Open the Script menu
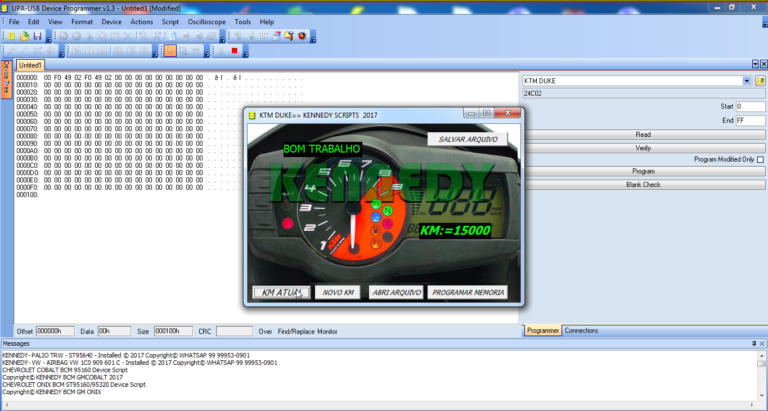This screenshot has height=411, width=768. point(170,21)
